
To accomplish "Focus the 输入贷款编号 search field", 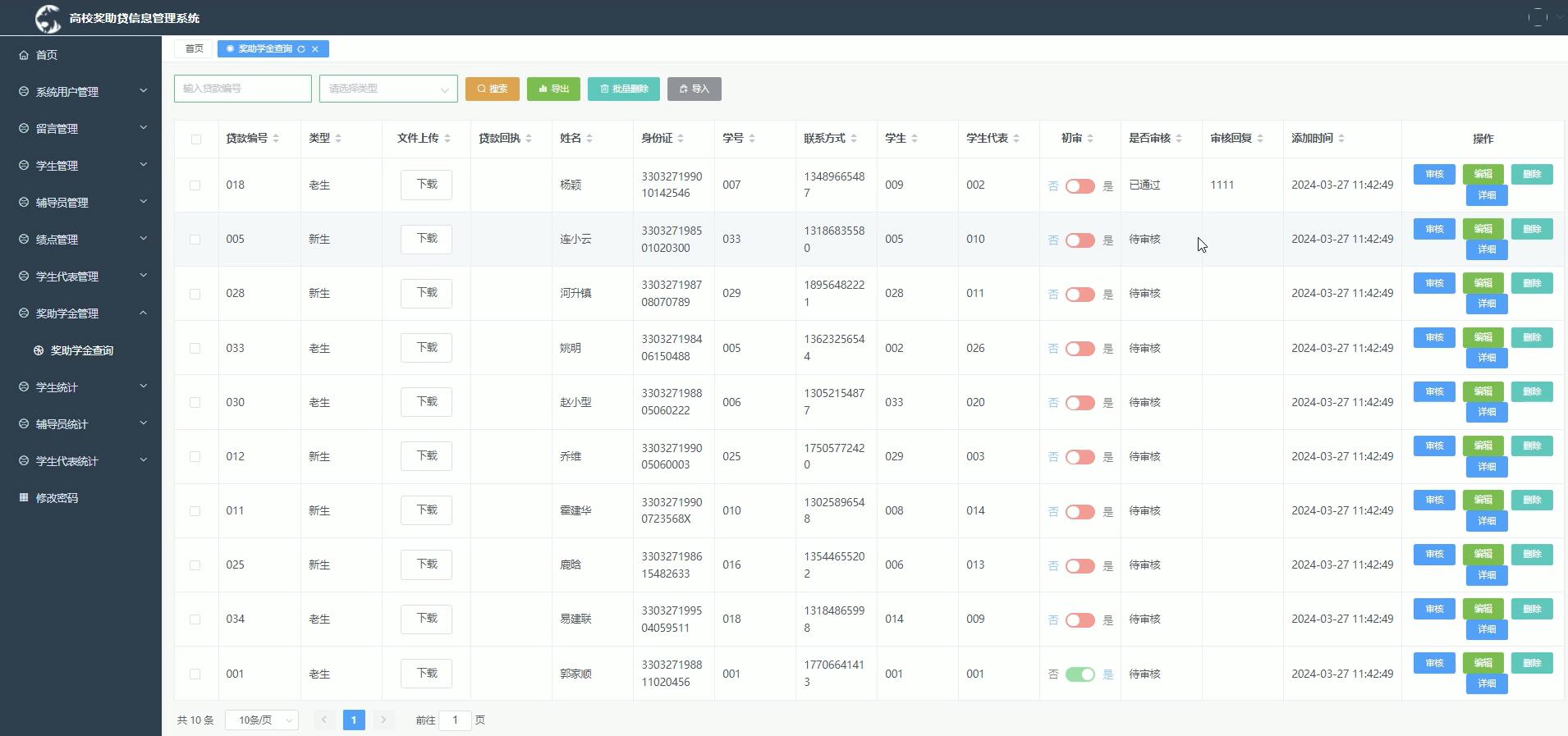I will [x=243, y=89].
